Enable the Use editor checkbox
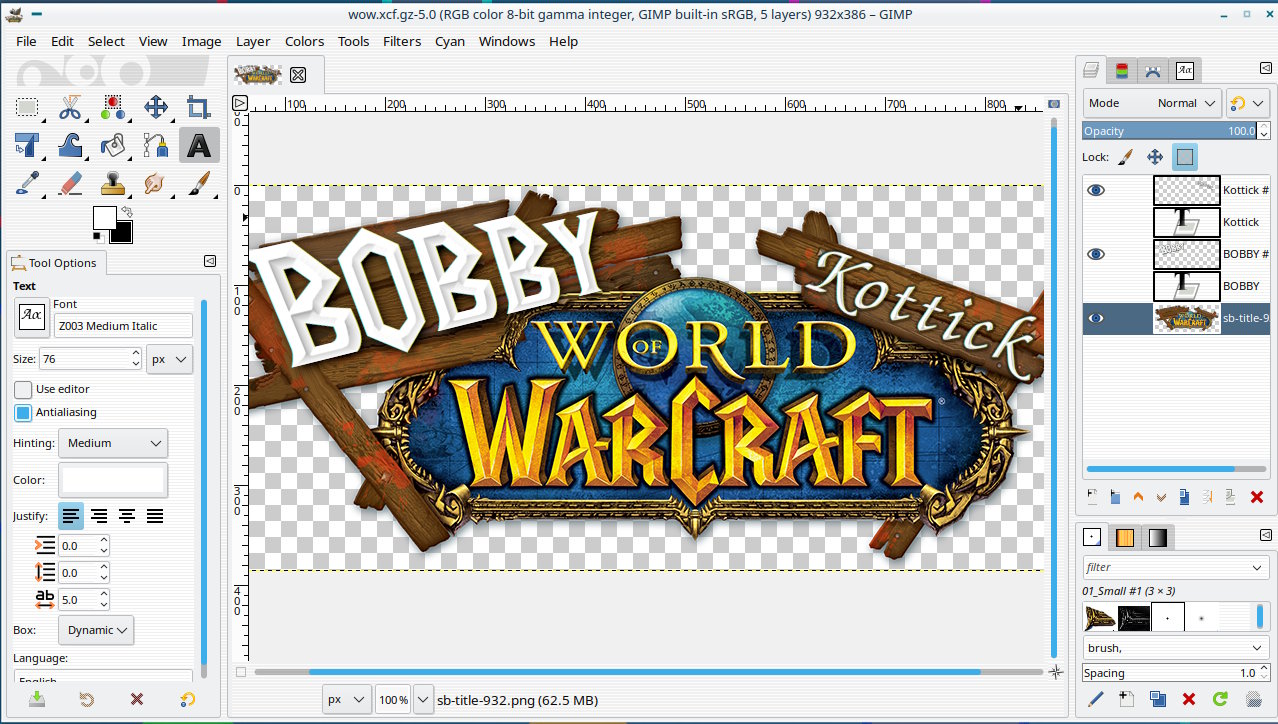Viewport: 1278px width, 724px height. pos(23,389)
